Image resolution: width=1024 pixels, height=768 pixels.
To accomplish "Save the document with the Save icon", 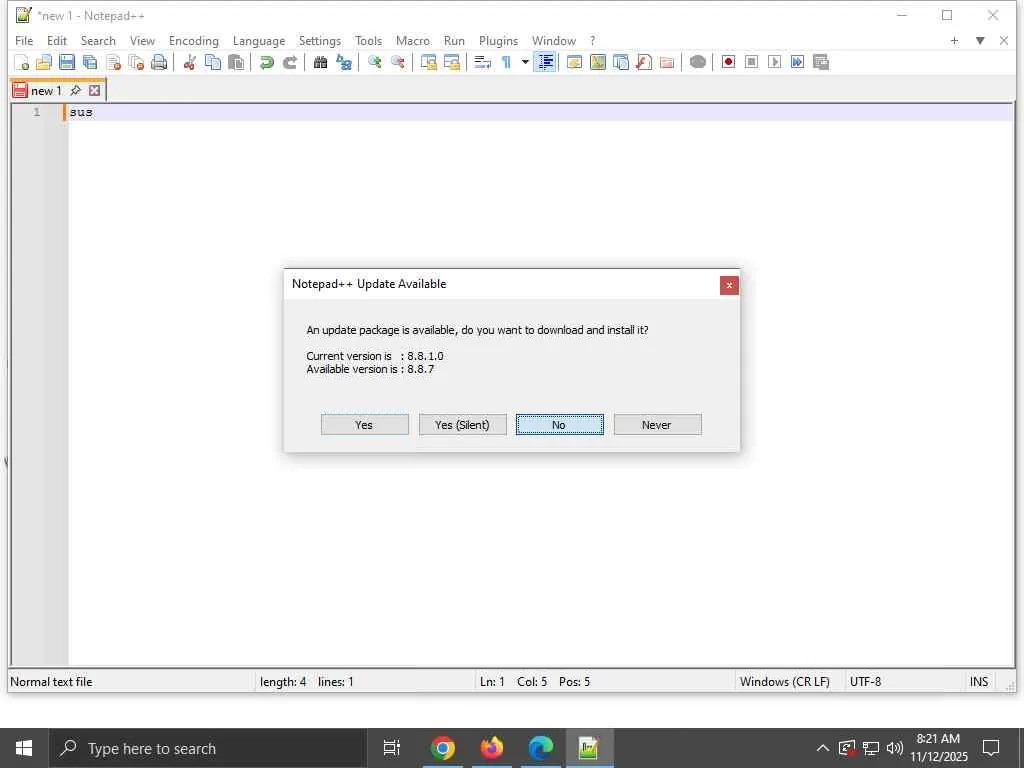I will tap(67, 63).
